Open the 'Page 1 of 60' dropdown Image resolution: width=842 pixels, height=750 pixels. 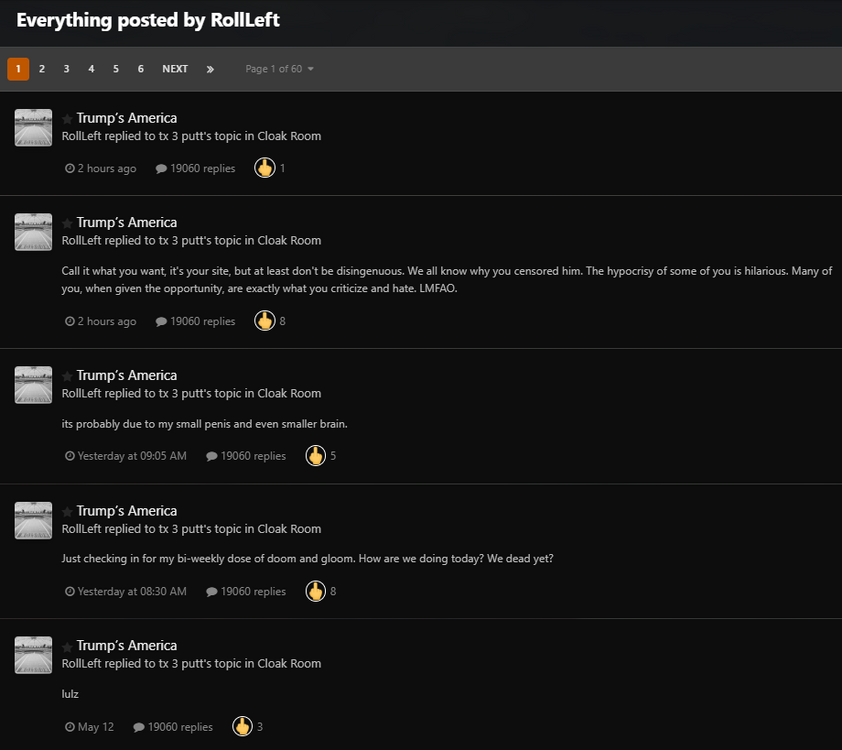tap(280, 69)
